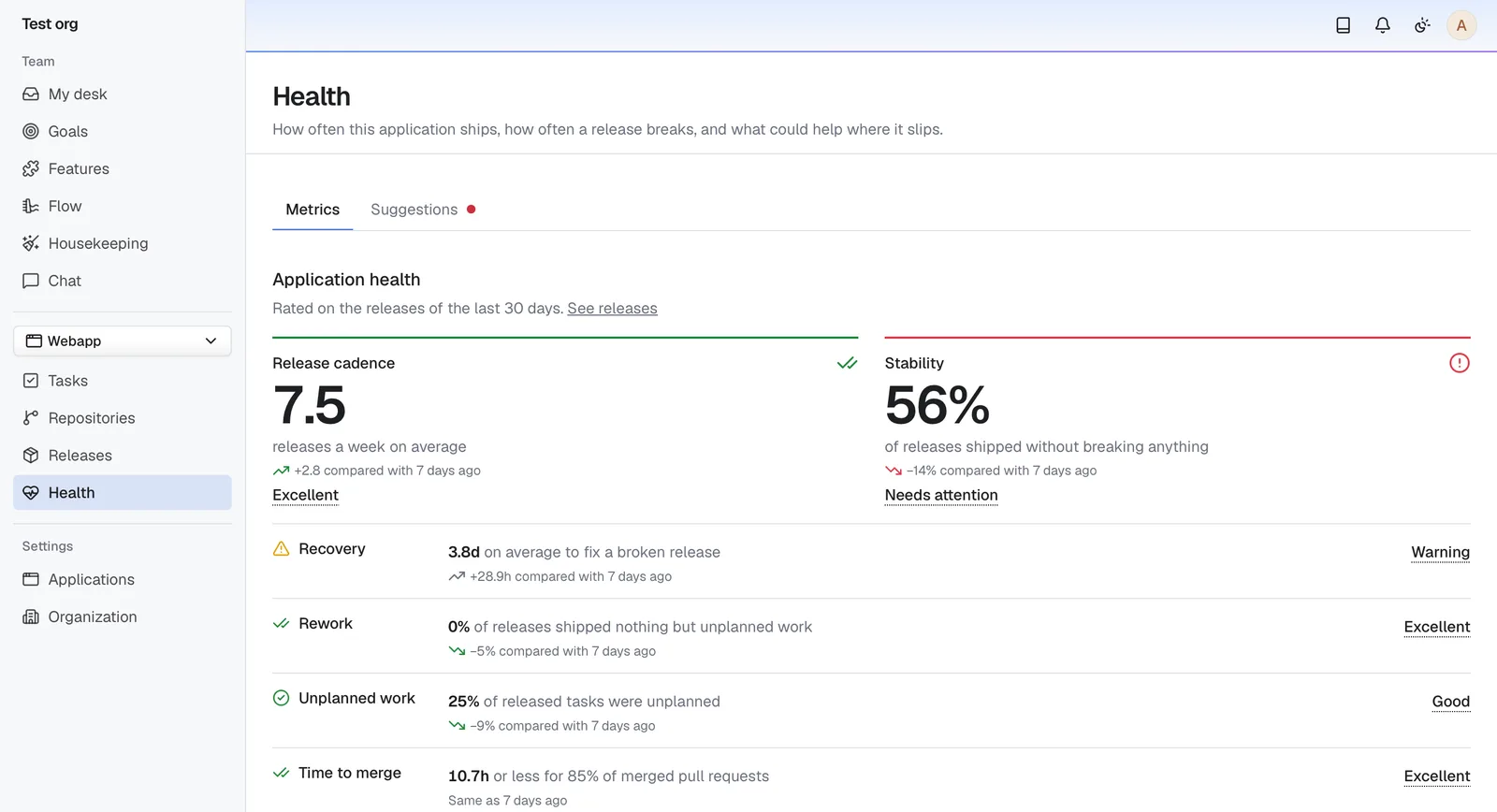The width and height of the screenshot is (1497, 812).
Task: Click the Releases package icon
Action: (31, 456)
